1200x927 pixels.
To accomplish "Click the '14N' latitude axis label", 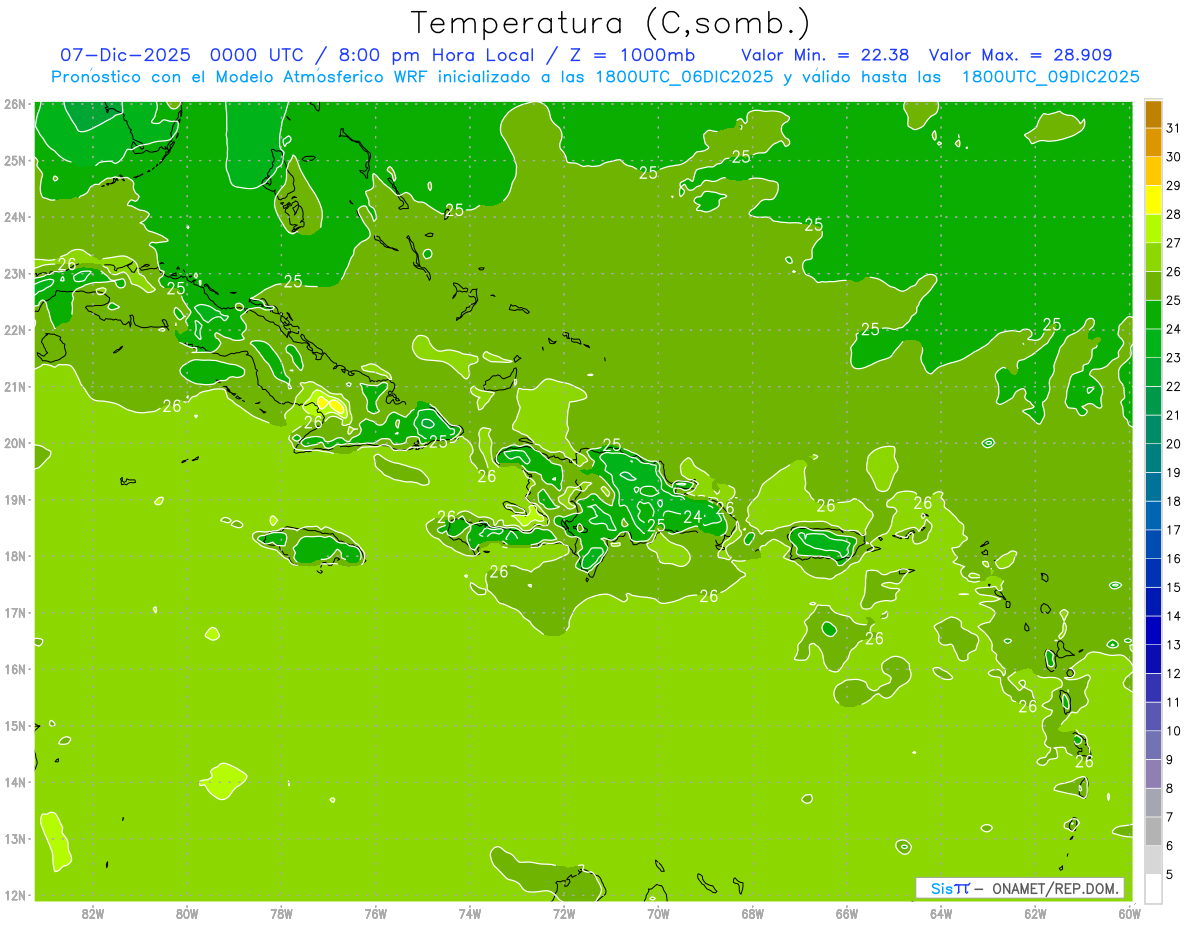I will pos(14,782).
